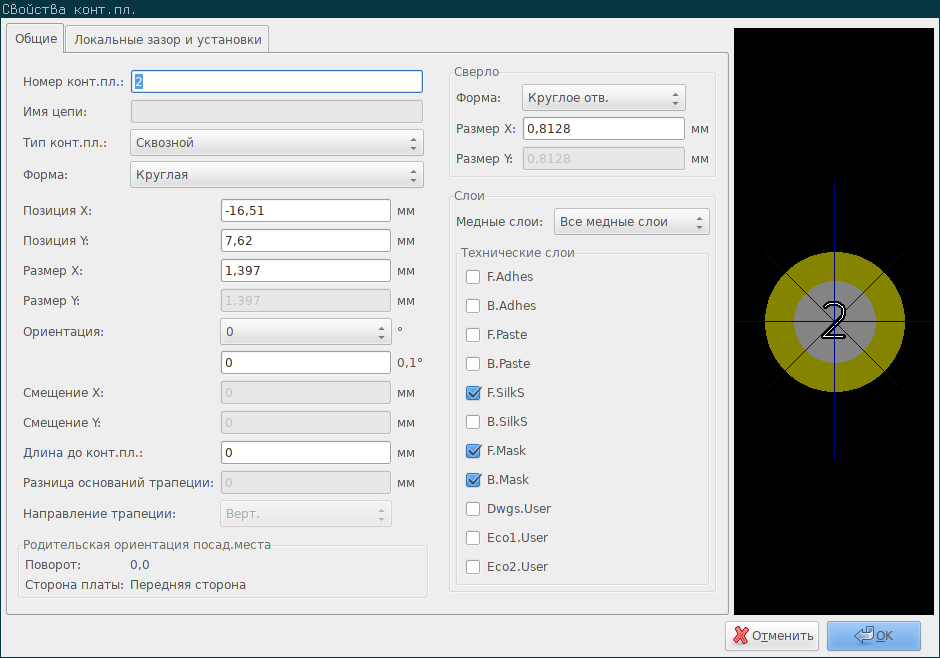Click the Номер конт.пл. text field

coord(276,82)
